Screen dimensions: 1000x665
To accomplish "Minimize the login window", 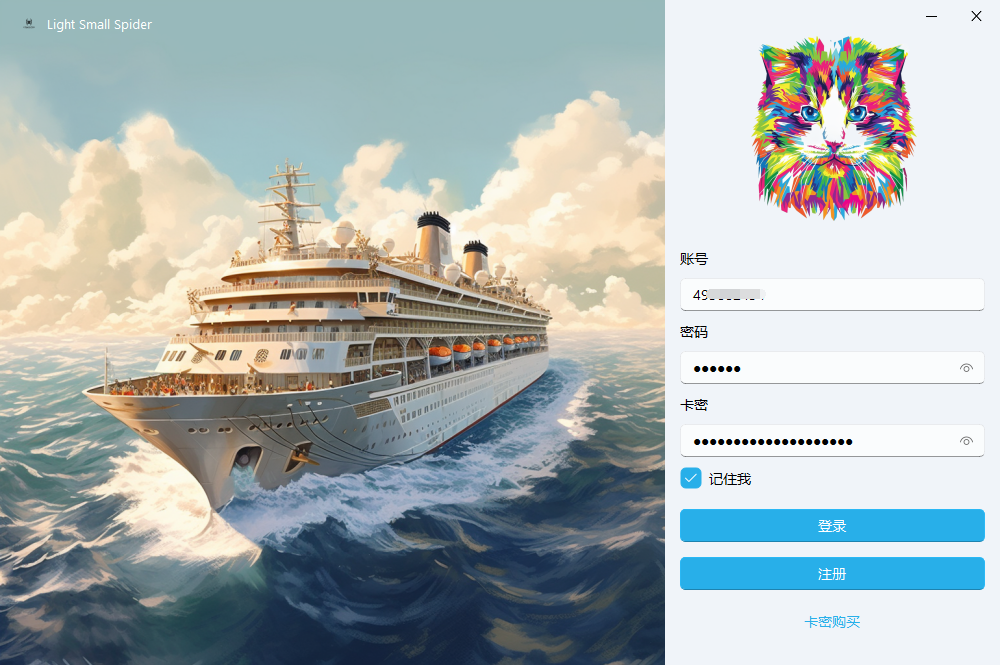I will [932, 16].
